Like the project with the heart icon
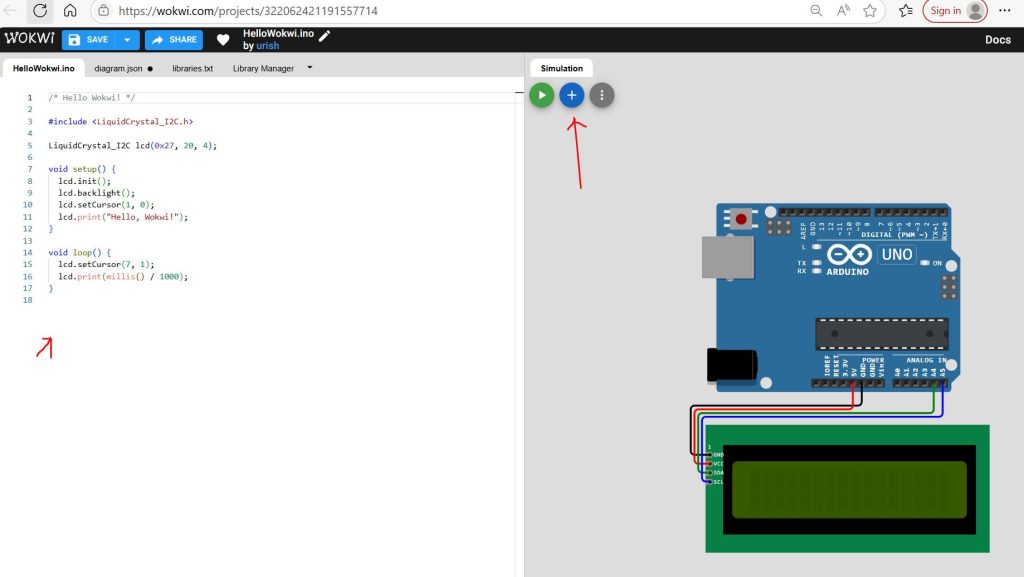Screen dimensions: 1024x577 (223, 40)
